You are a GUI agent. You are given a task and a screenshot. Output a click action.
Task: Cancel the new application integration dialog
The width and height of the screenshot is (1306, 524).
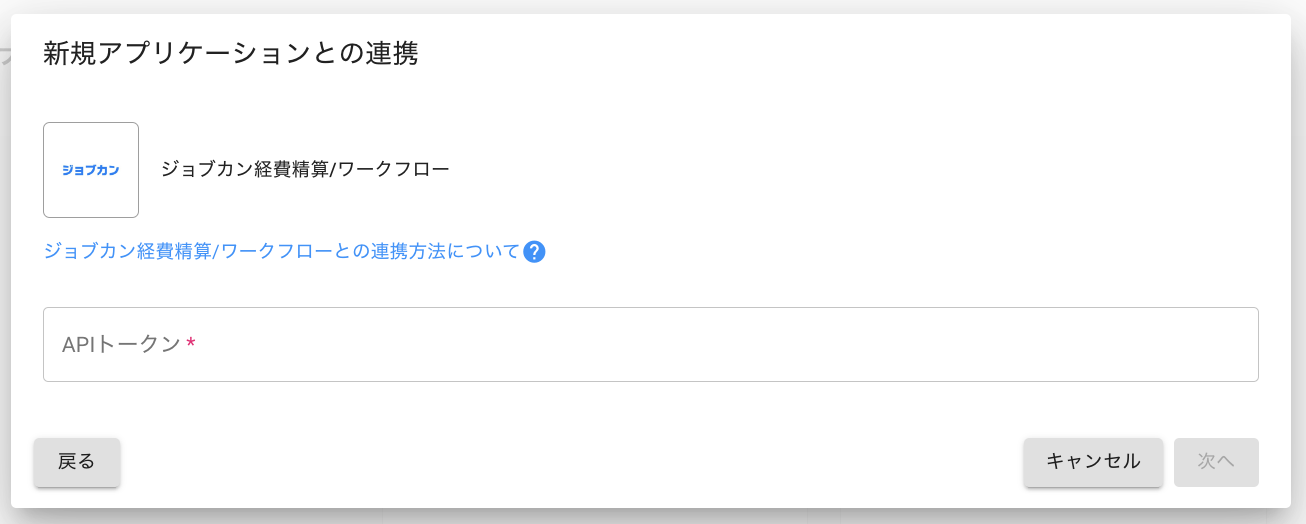1093,462
